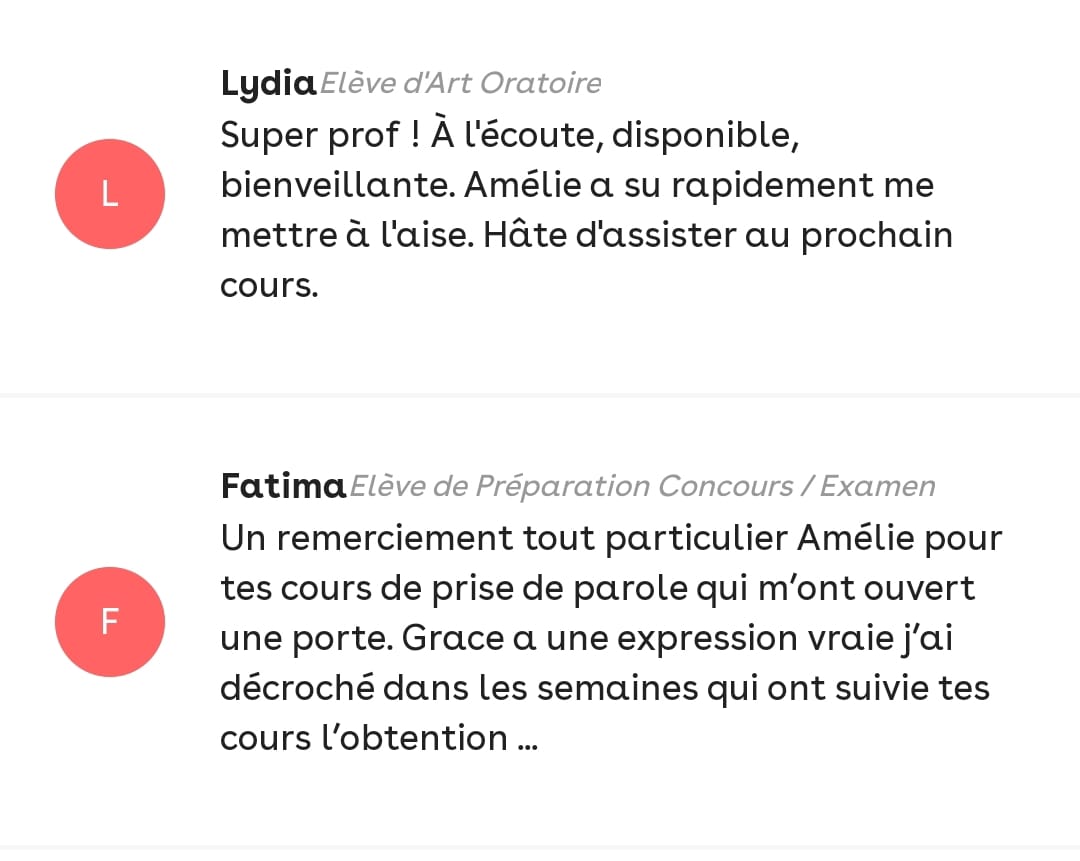Tap "Amélie" in Fatima's review text
Screen dimensions: 1080x861
[x=841, y=538]
